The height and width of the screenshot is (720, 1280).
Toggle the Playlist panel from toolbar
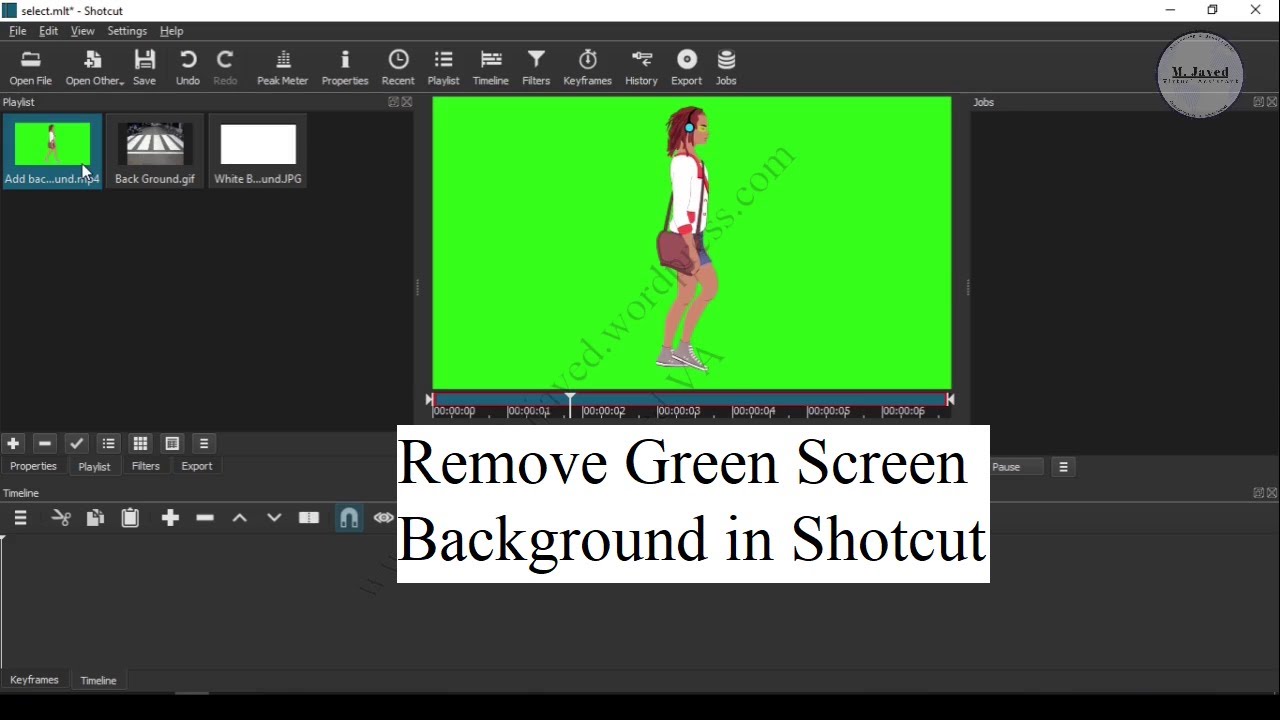pyautogui.click(x=444, y=67)
